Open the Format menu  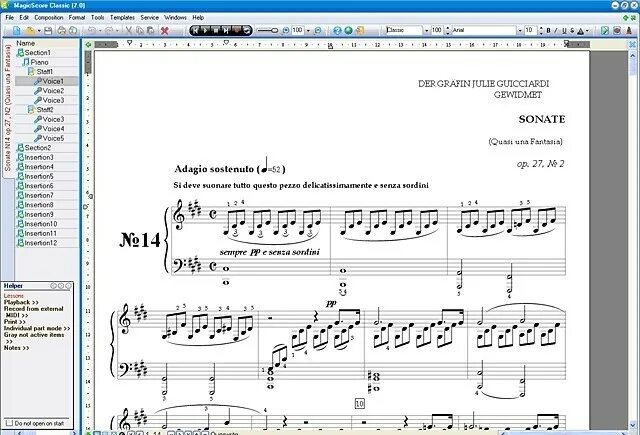click(77, 18)
